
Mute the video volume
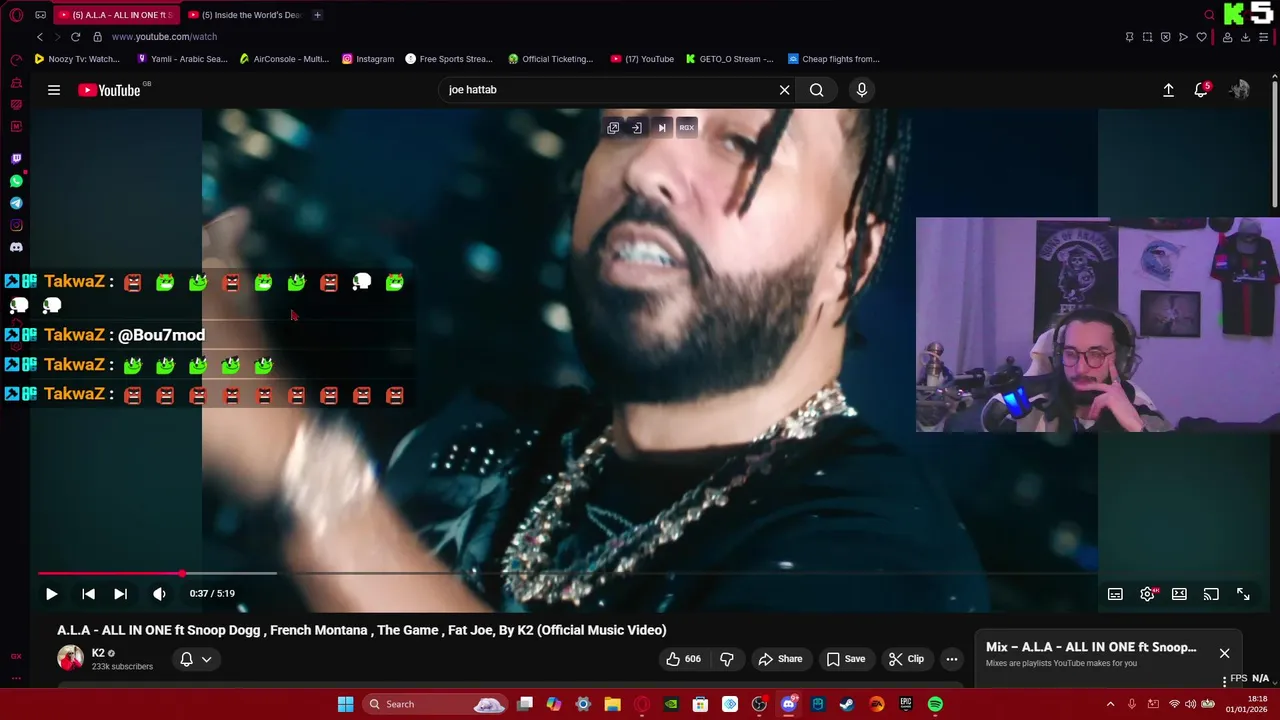tap(159, 594)
